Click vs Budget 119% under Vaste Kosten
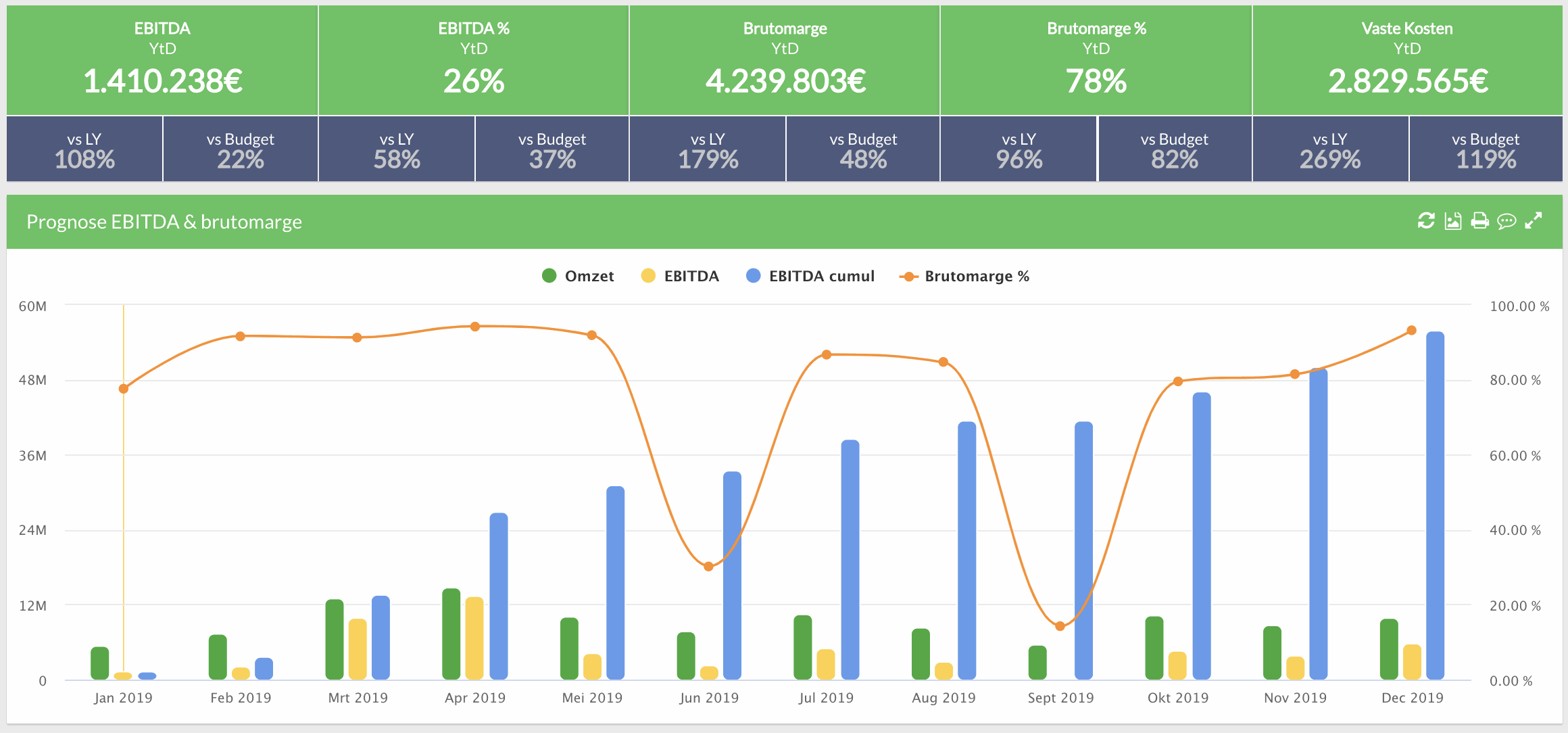Image resolution: width=1568 pixels, height=733 pixels. (1487, 149)
